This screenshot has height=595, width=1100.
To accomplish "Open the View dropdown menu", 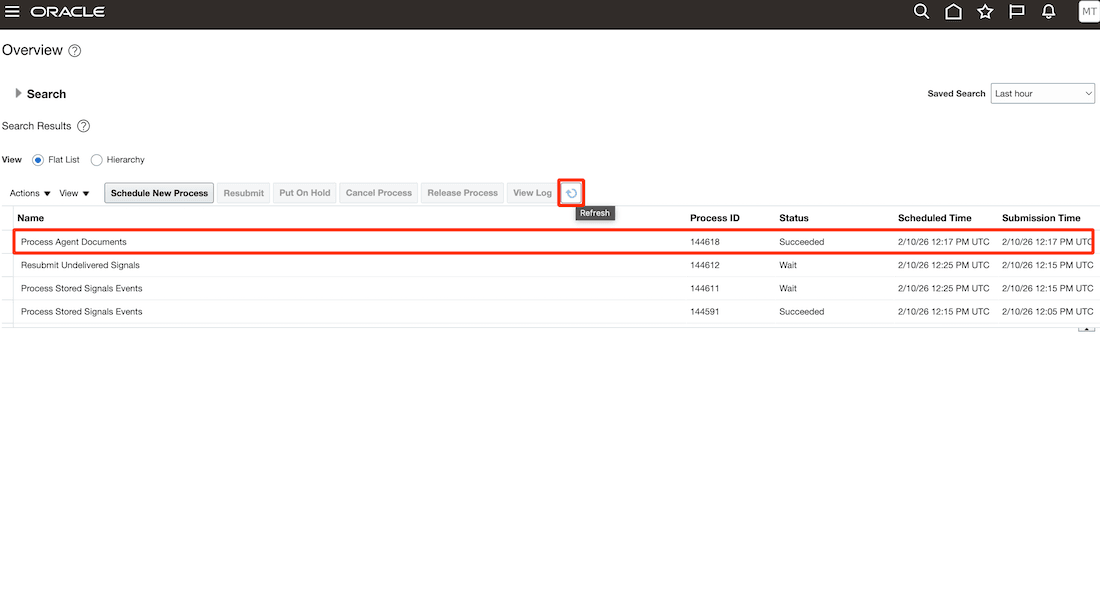I will point(73,192).
